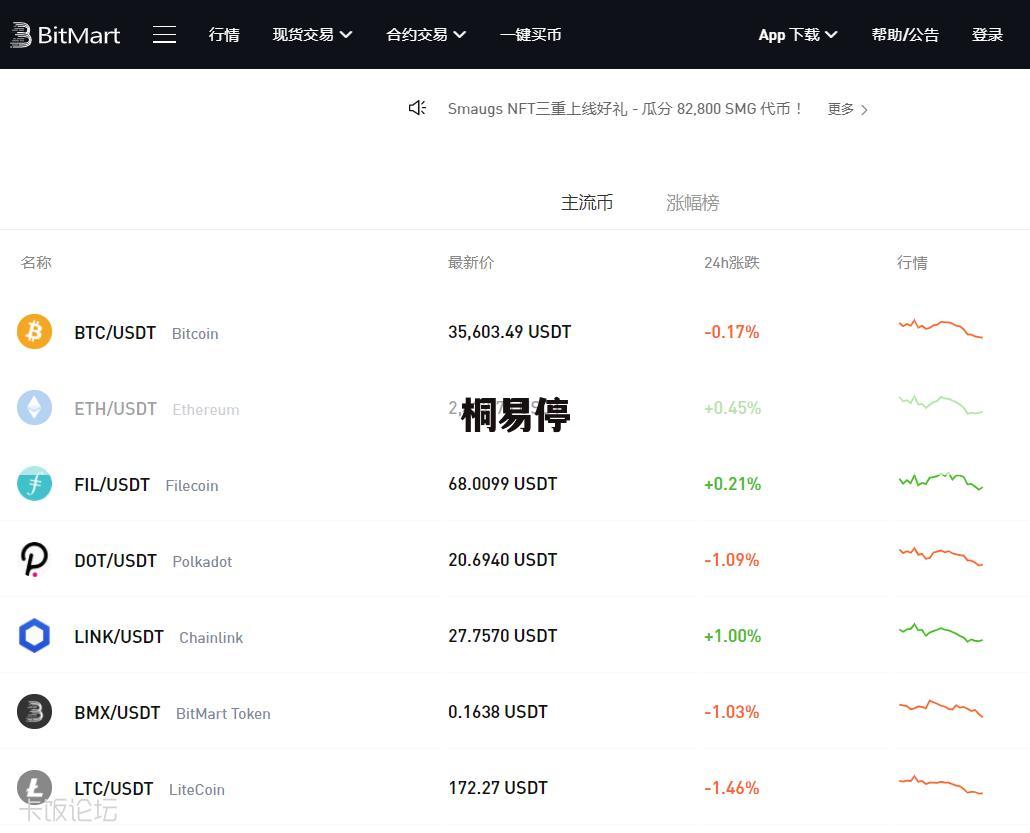Screen dimensions: 1030x833
Task: Click the 0.1638 USDT price
Action: [x=498, y=712]
